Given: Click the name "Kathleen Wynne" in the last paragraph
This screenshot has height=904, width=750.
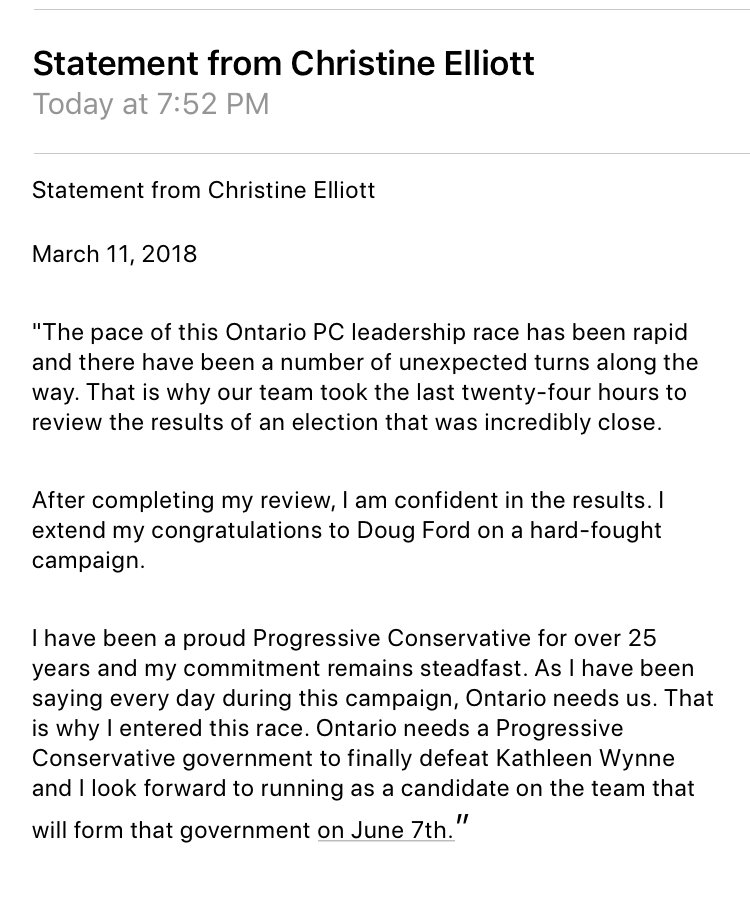Looking at the screenshot, I should tap(585, 758).
